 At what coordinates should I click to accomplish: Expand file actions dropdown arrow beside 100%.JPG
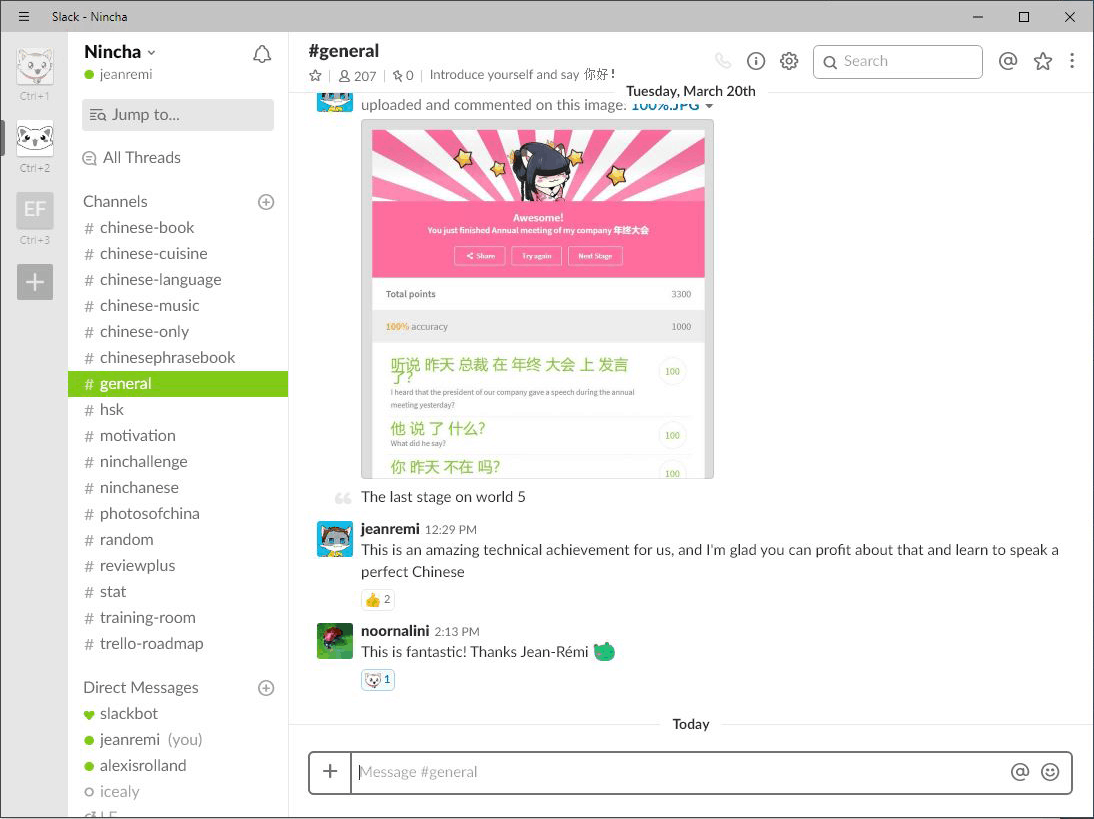pos(710,106)
